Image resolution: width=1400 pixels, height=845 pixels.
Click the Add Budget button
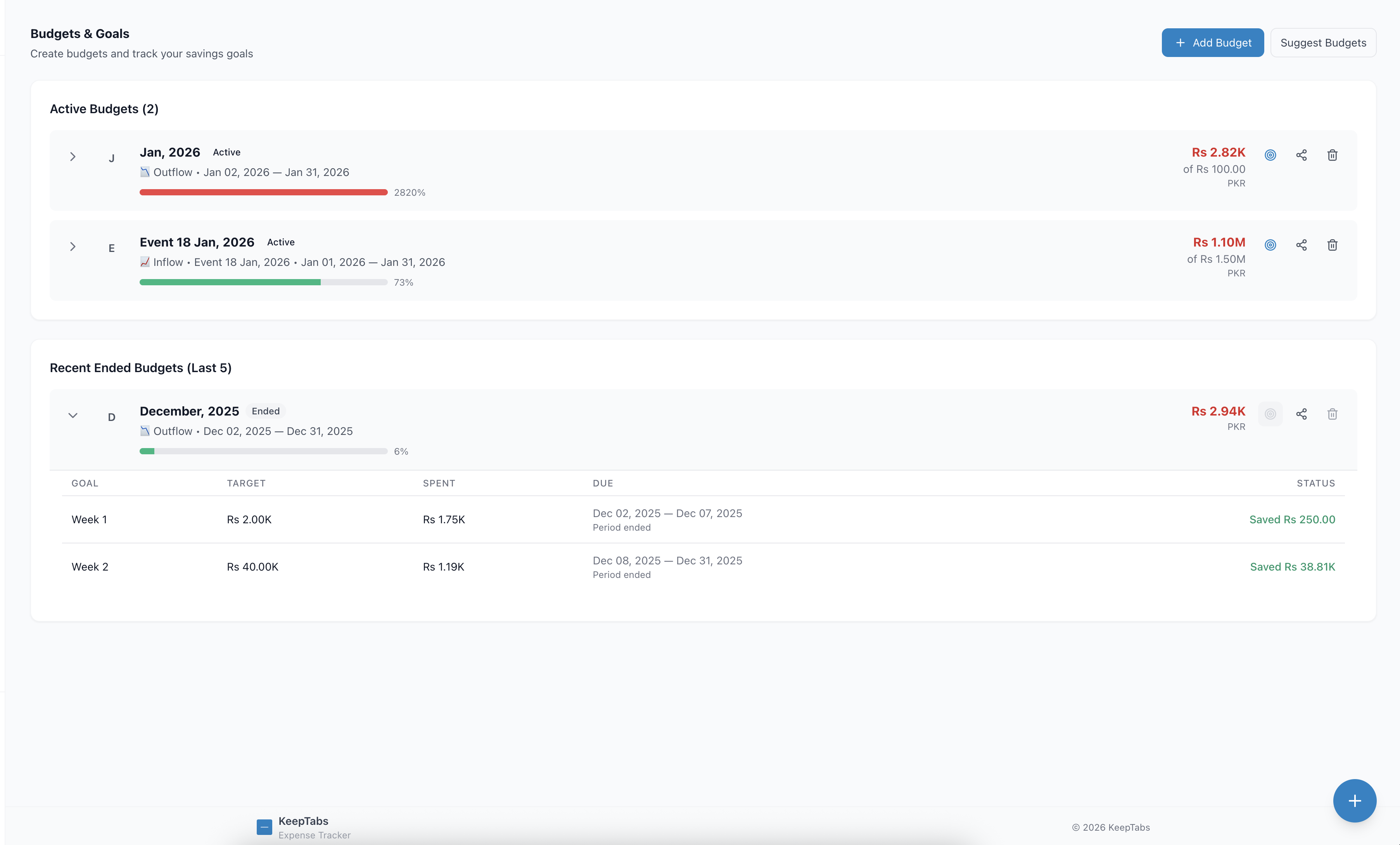[x=1213, y=43]
